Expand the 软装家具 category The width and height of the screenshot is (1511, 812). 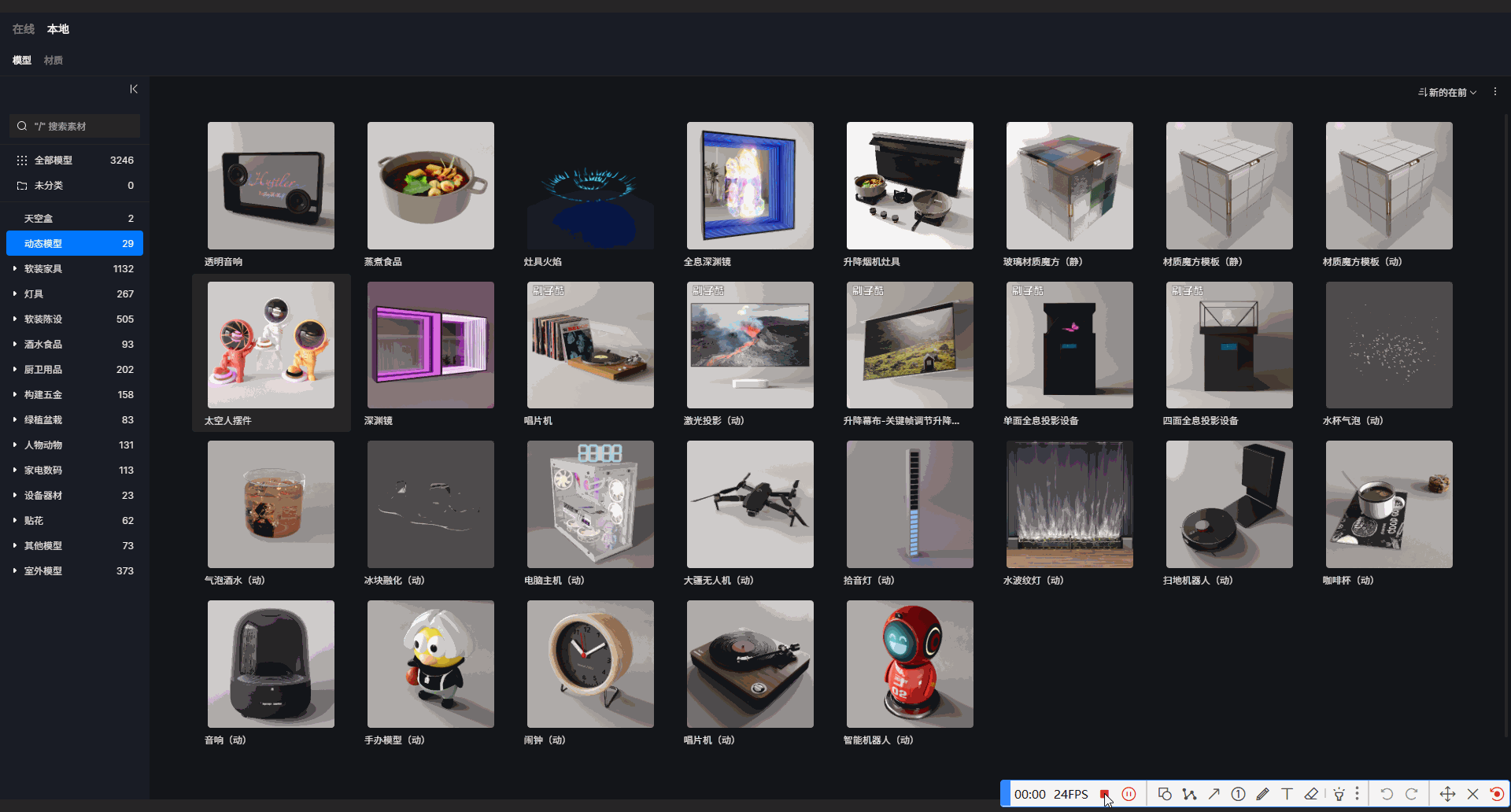pyautogui.click(x=15, y=268)
